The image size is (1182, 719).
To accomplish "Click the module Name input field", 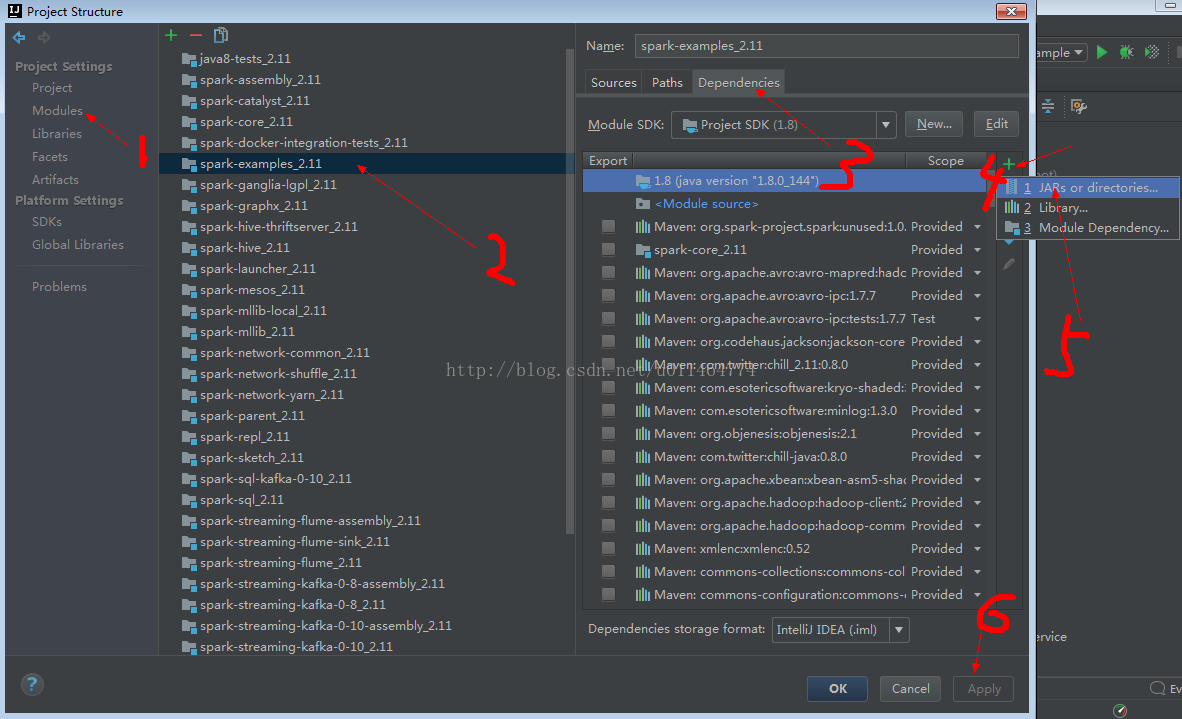I will pos(826,46).
